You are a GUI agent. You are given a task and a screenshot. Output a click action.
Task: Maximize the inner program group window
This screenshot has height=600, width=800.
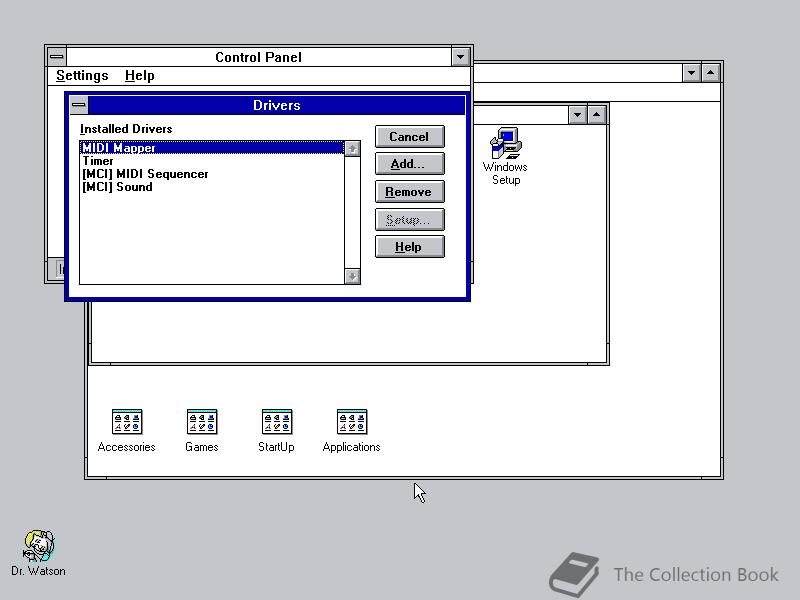[x=596, y=115]
